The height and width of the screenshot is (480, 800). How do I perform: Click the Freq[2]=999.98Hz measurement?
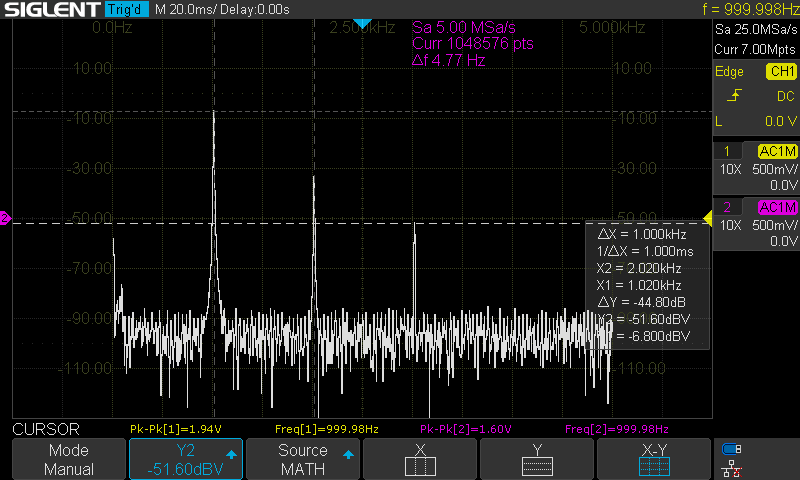tap(616, 429)
